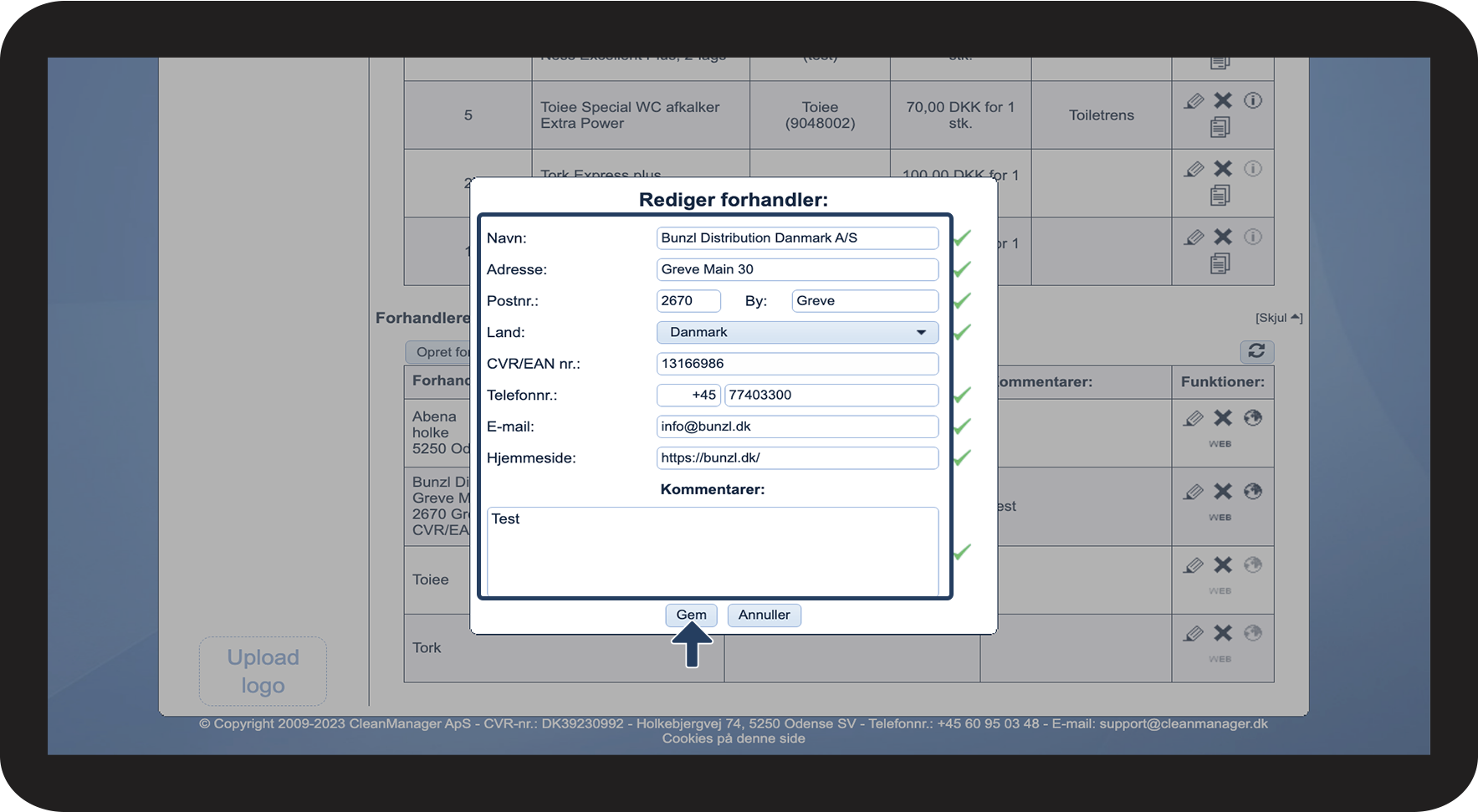Image resolution: width=1478 pixels, height=812 pixels.
Task: Click into the Kommentarer text area
Action: 712,550
